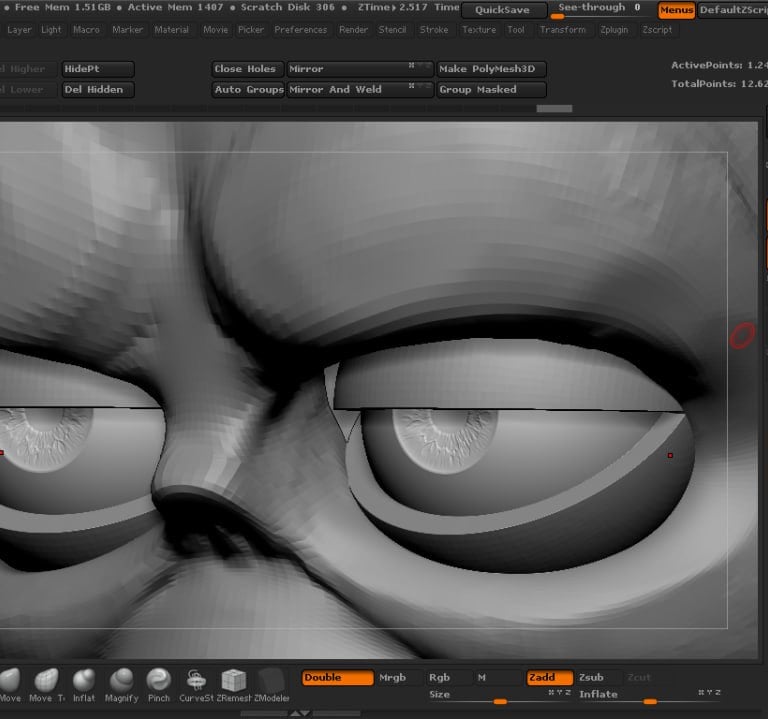Open the Preferences menu
This screenshot has width=768, height=719.
coord(301,30)
